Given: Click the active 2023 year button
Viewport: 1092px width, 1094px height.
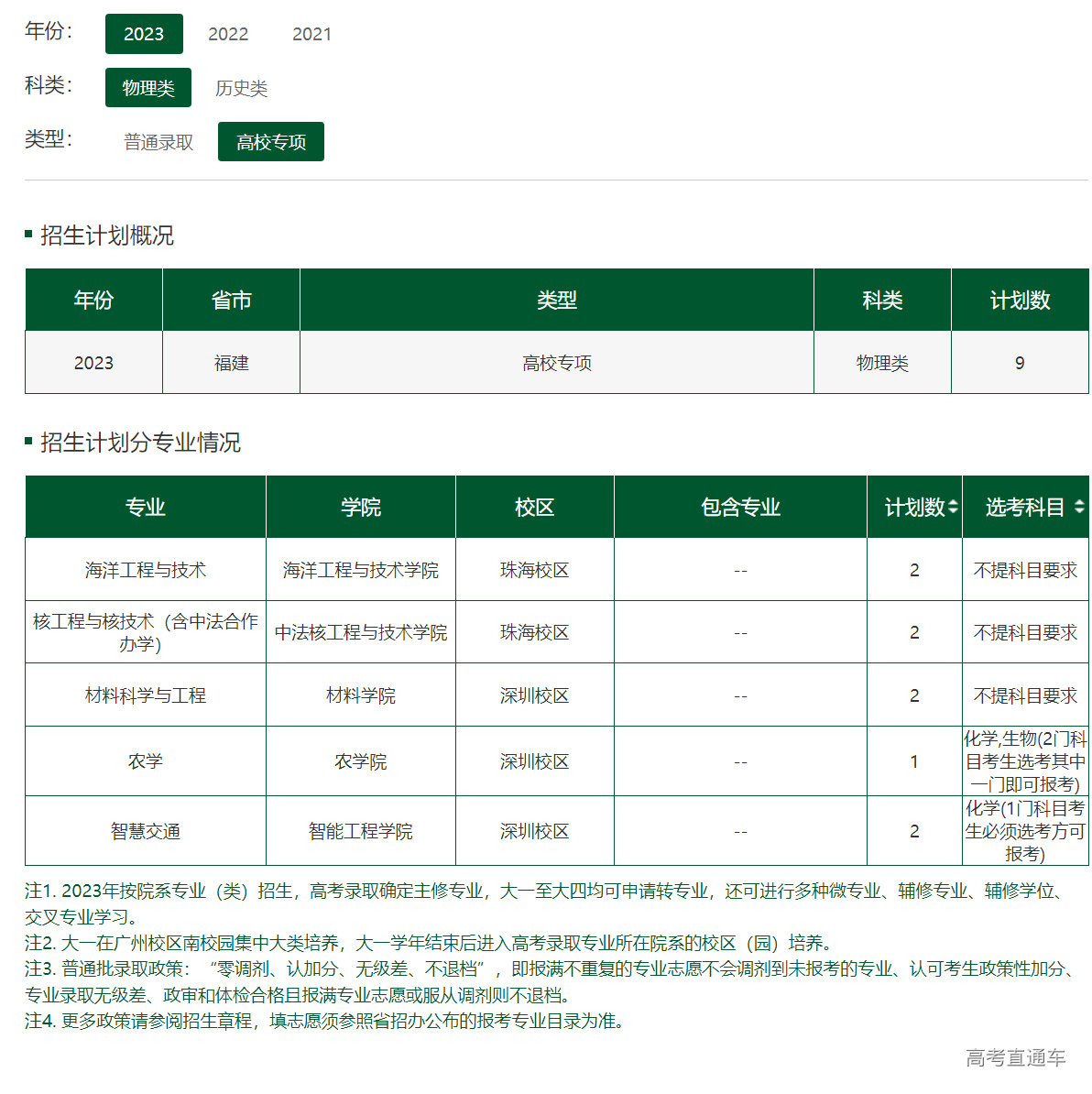Looking at the screenshot, I should pyautogui.click(x=144, y=33).
